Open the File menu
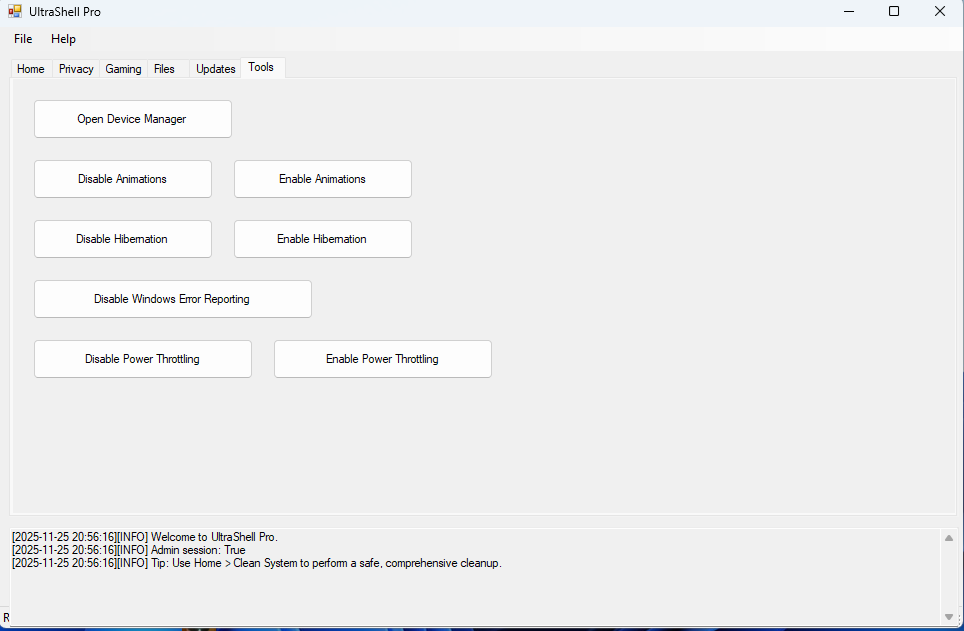The width and height of the screenshot is (964, 631). click(23, 39)
